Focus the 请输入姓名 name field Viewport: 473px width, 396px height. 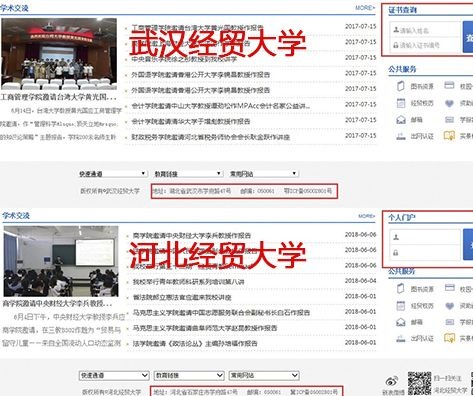pyautogui.click(x=425, y=30)
